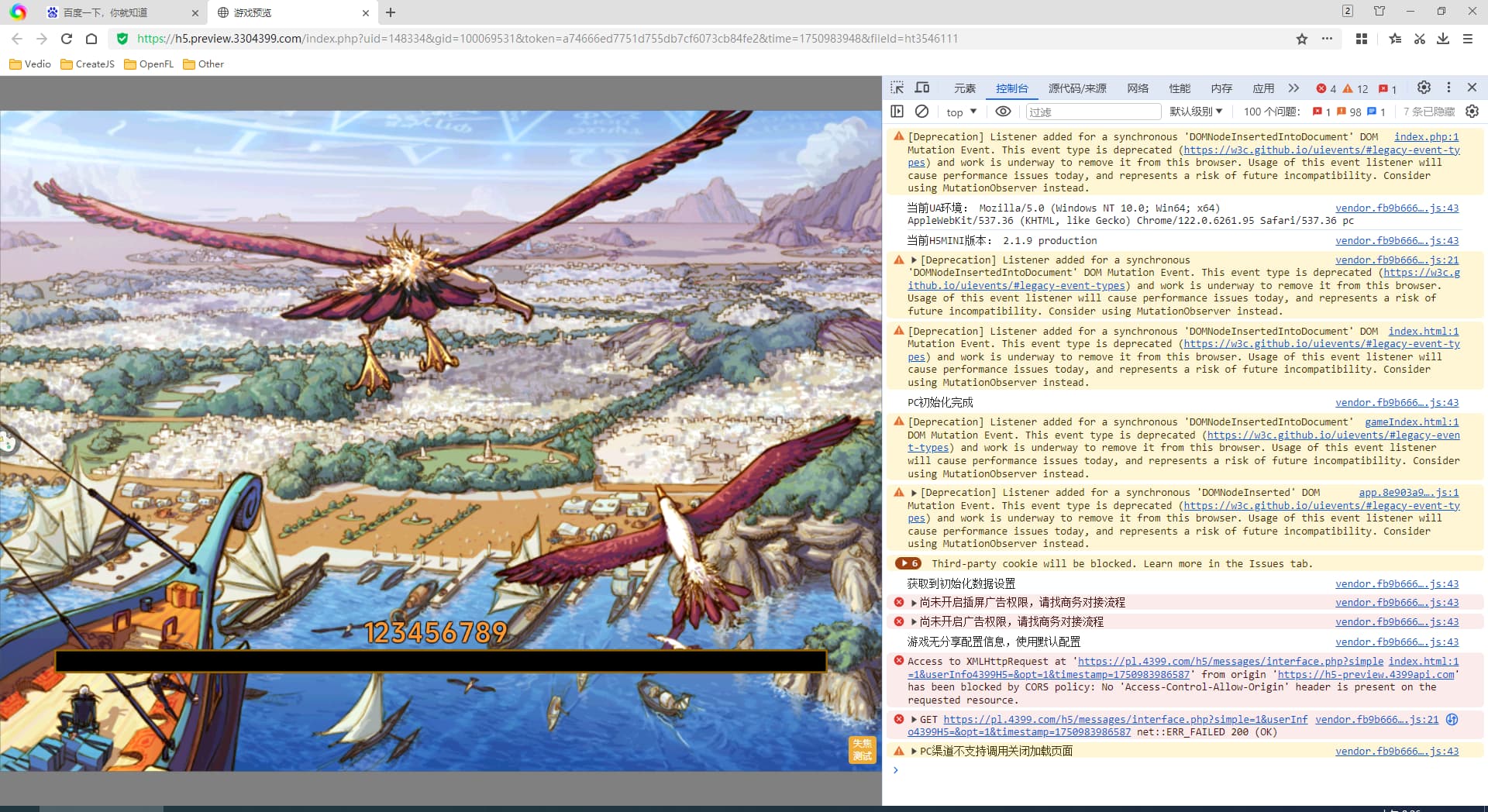Switch to the 百度一下 browser tab

(115, 12)
